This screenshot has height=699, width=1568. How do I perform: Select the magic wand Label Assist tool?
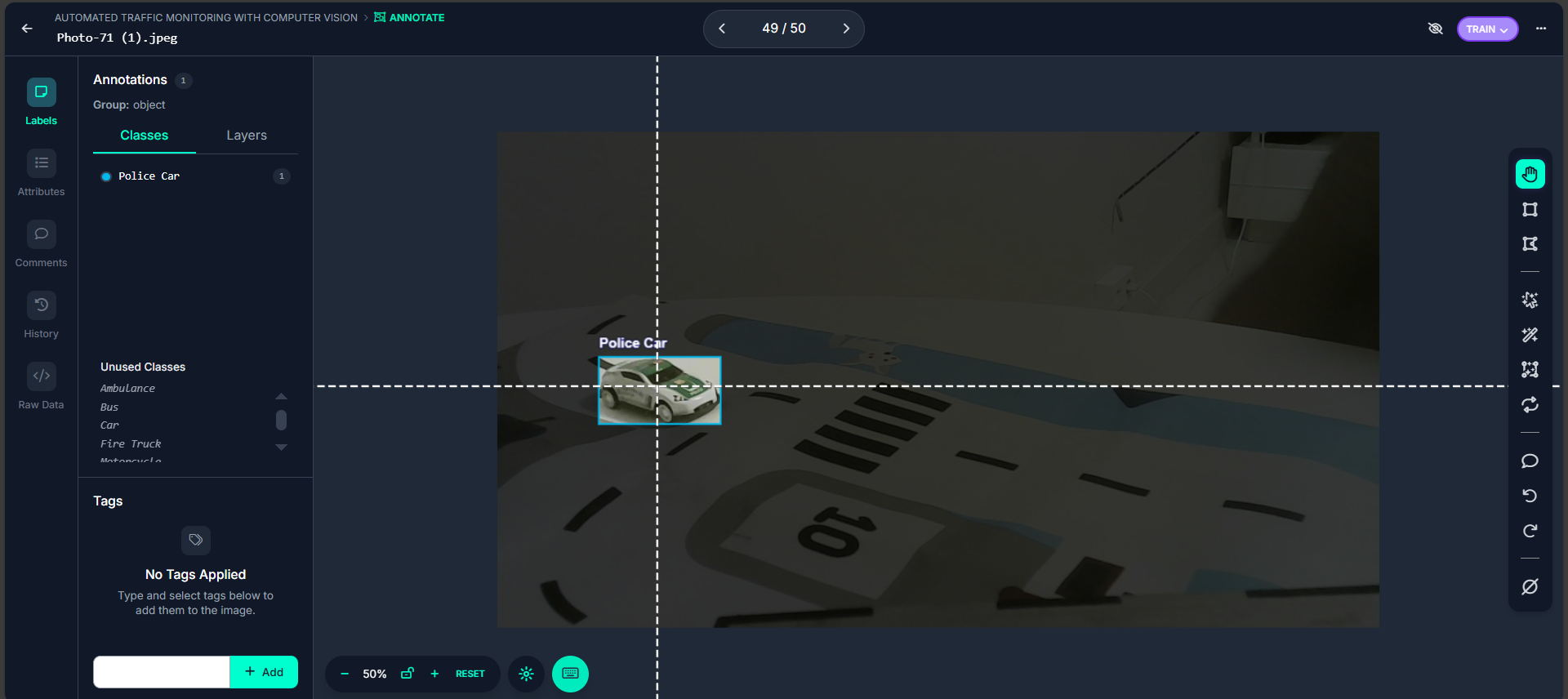click(1530, 335)
